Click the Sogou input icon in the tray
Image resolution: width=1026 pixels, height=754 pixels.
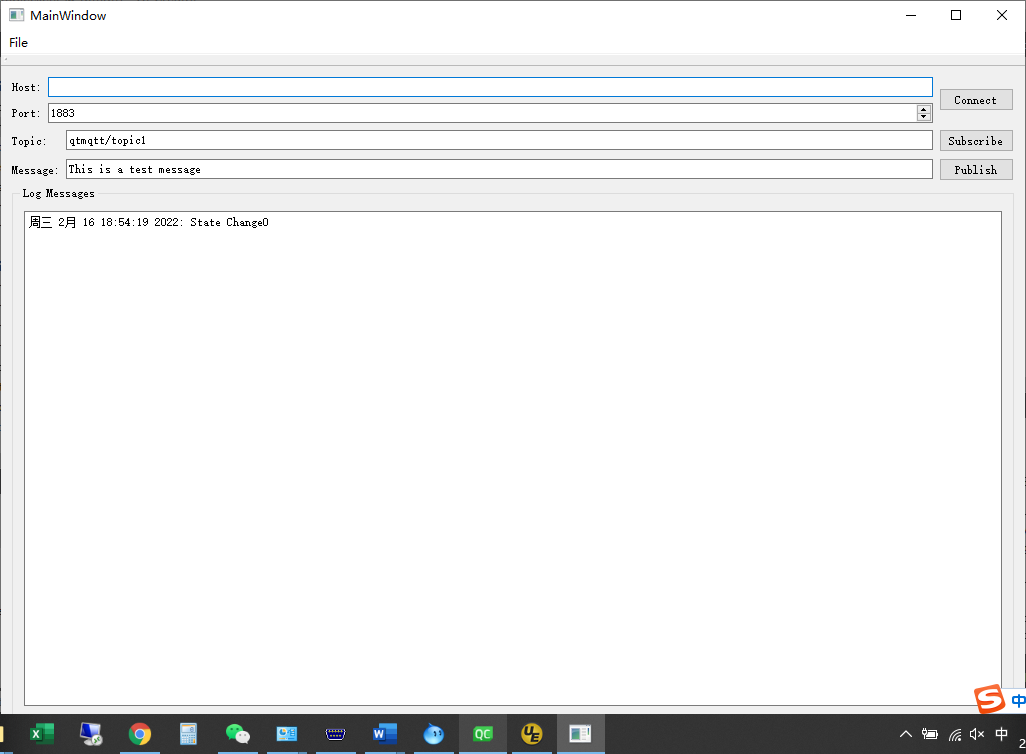pyautogui.click(x=990, y=699)
